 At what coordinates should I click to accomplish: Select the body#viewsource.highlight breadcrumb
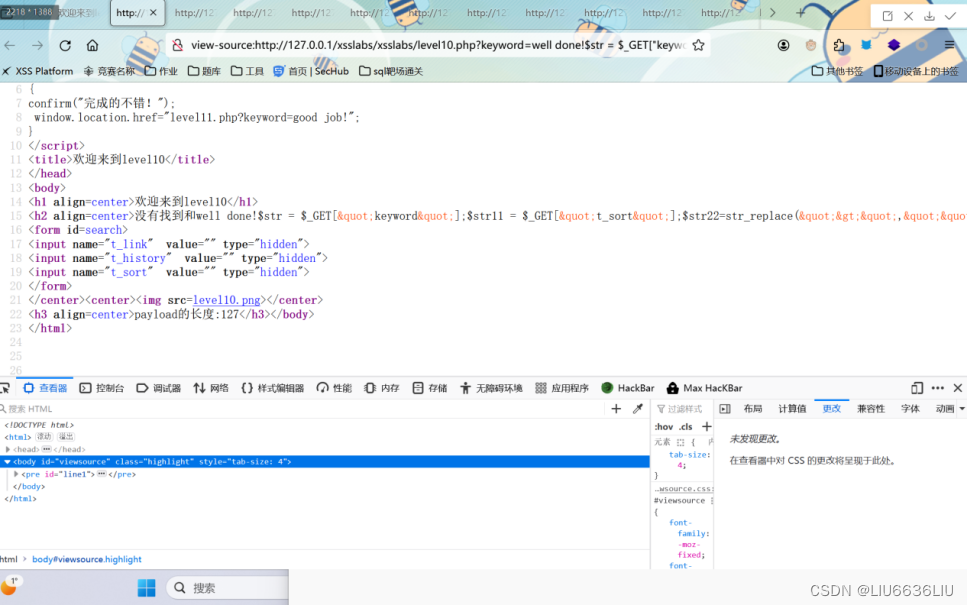click(86, 559)
